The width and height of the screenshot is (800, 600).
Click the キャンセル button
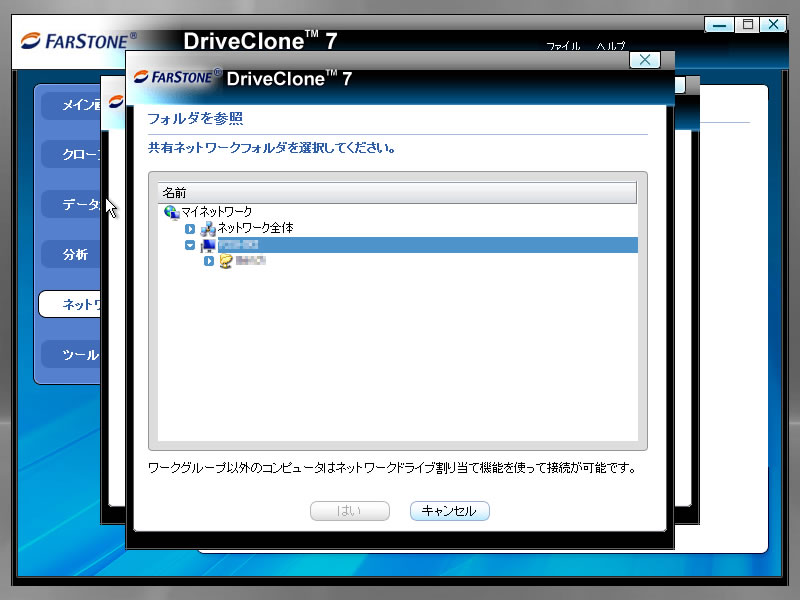point(449,511)
